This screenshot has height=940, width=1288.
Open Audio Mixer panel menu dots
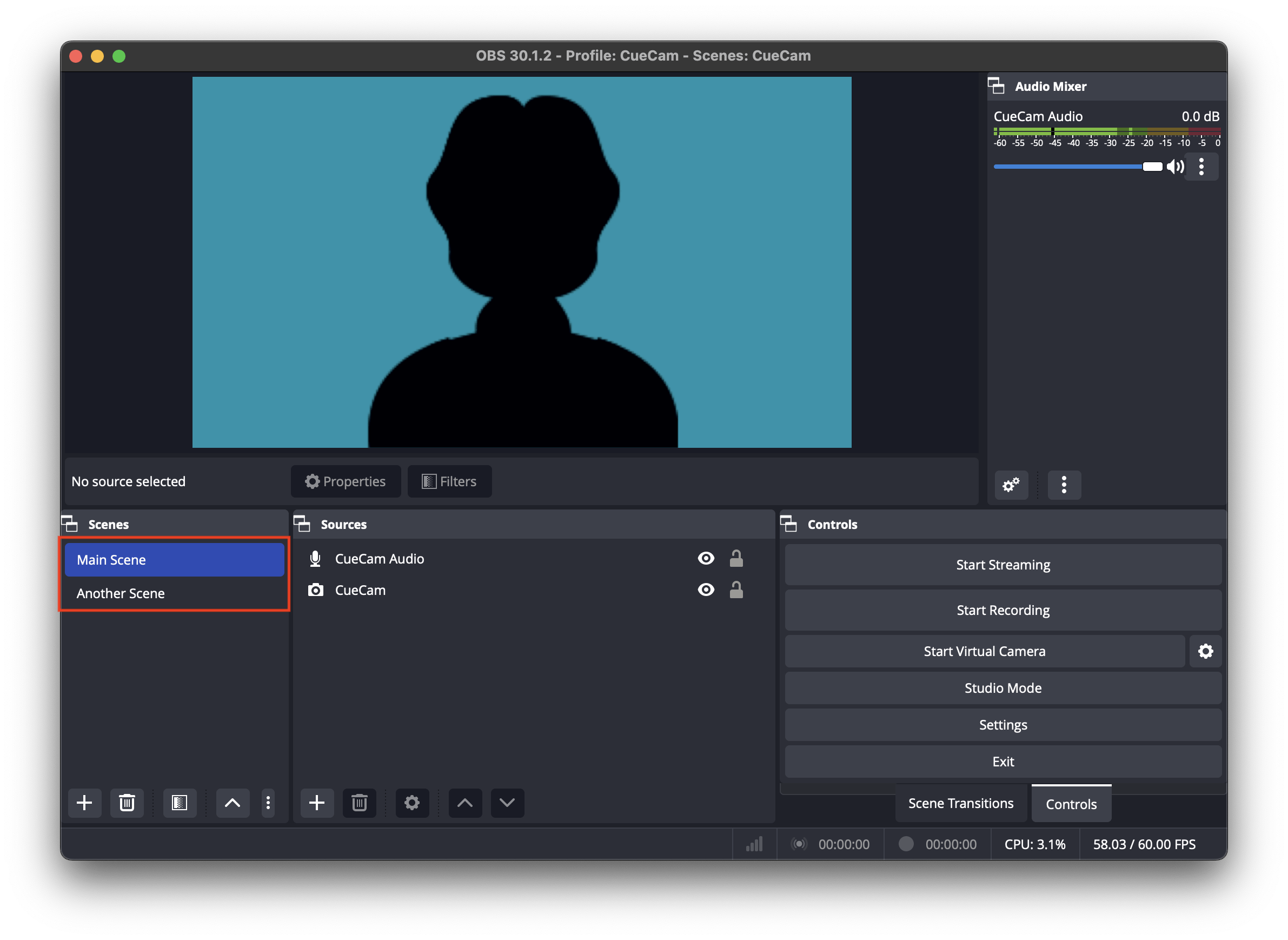(x=1064, y=485)
